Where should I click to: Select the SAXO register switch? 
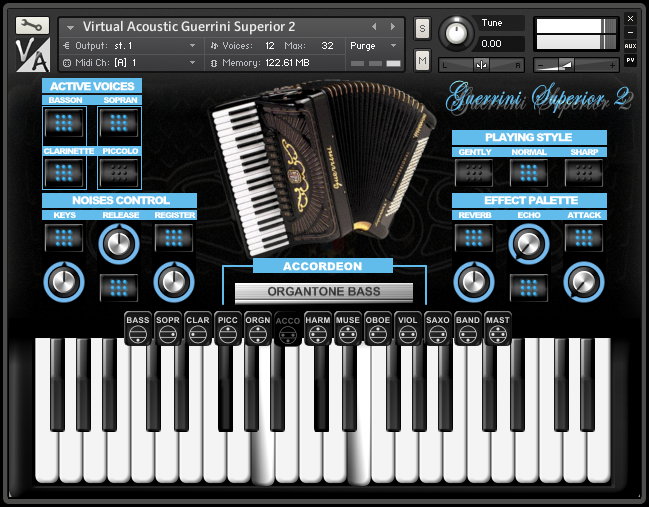(x=437, y=329)
